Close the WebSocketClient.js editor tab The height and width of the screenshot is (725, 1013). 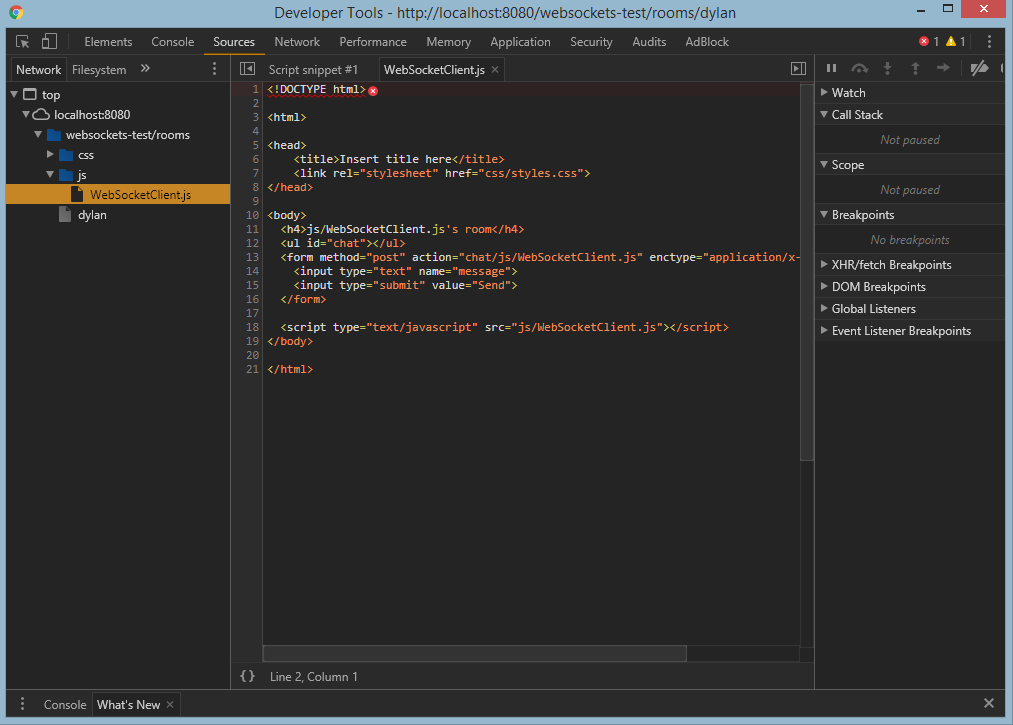coord(495,70)
